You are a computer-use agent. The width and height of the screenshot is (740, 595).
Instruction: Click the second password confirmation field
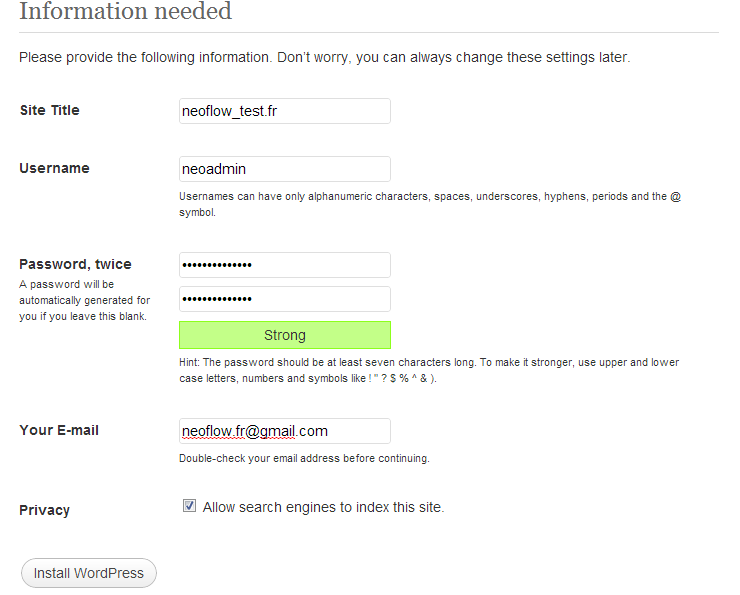(x=284, y=299)
